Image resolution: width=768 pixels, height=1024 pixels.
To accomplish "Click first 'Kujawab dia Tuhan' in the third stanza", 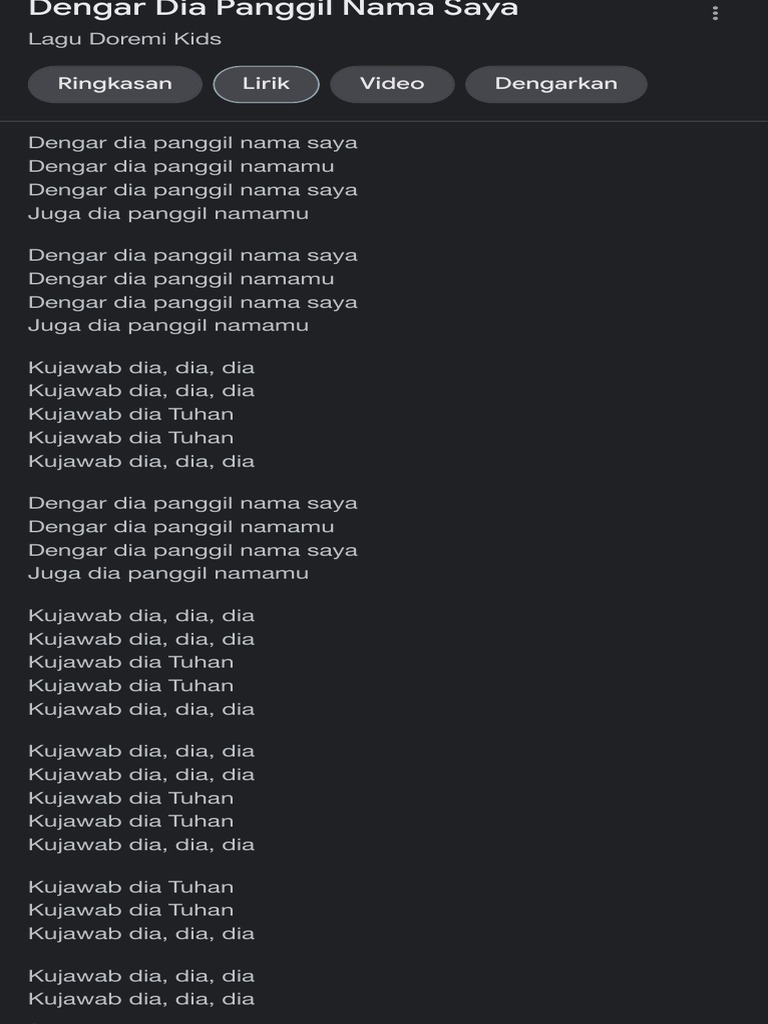I will point(131,414).
